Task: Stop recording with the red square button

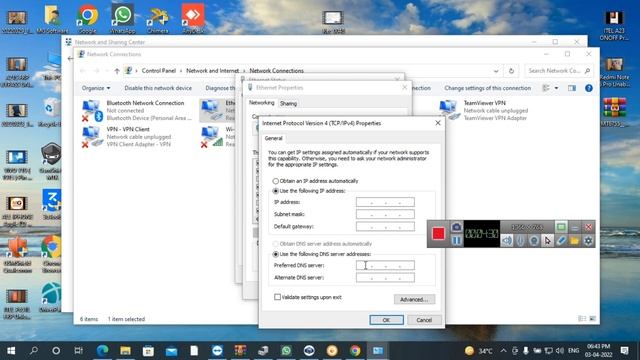Action: (438, 233)
